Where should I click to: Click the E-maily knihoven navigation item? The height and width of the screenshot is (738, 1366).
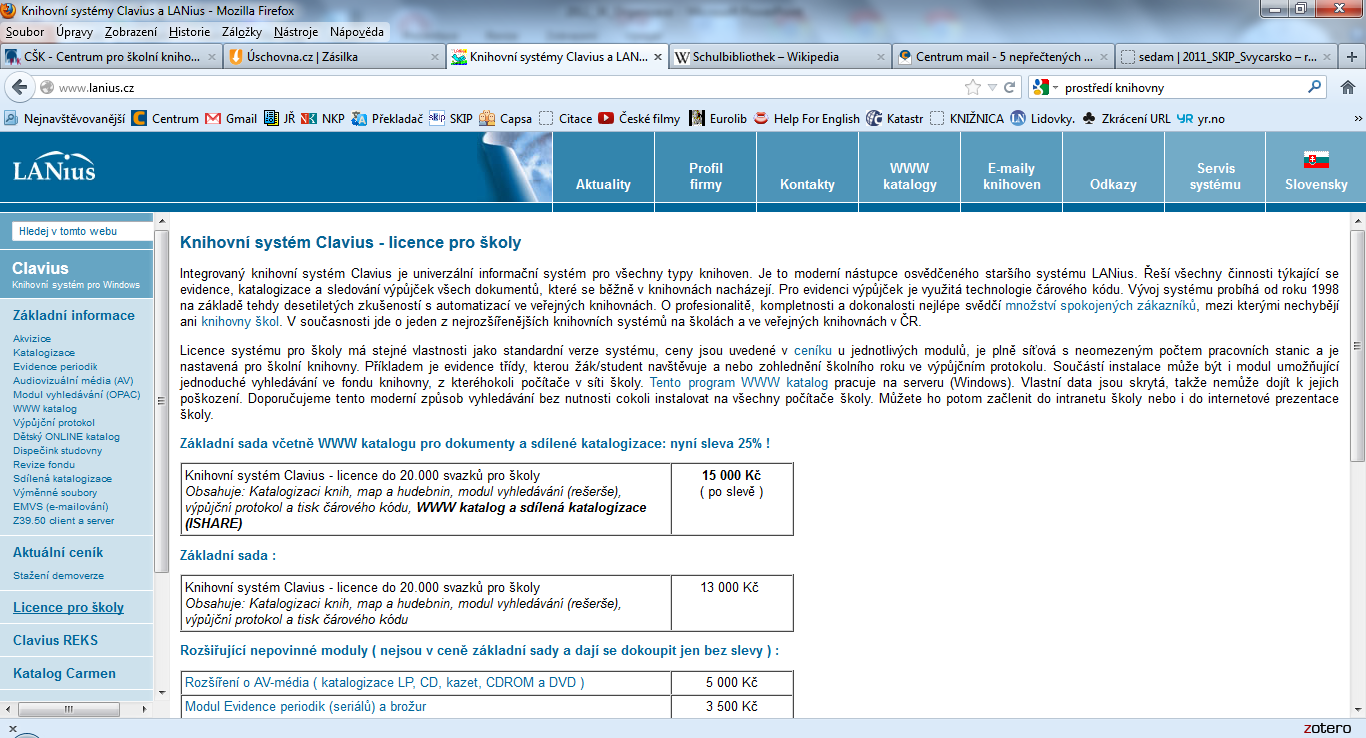(1012, 176)
